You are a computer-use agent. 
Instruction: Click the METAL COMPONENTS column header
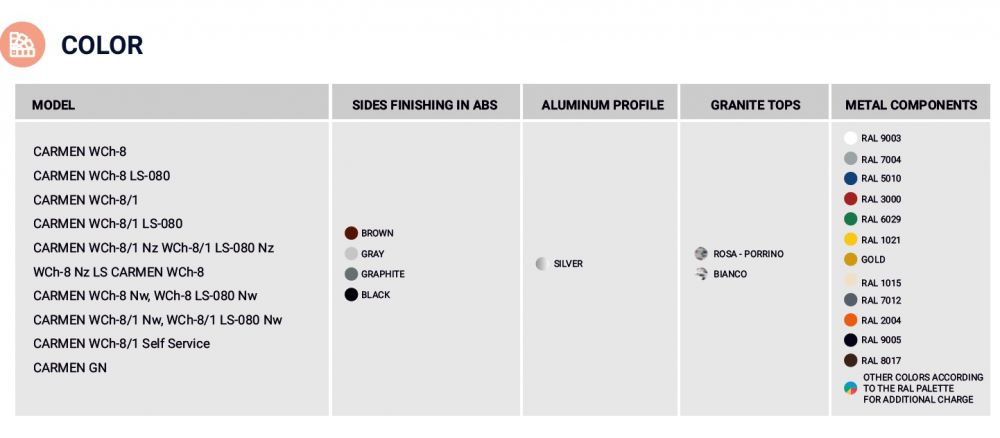pyautogui.click(x=911, y=105)
